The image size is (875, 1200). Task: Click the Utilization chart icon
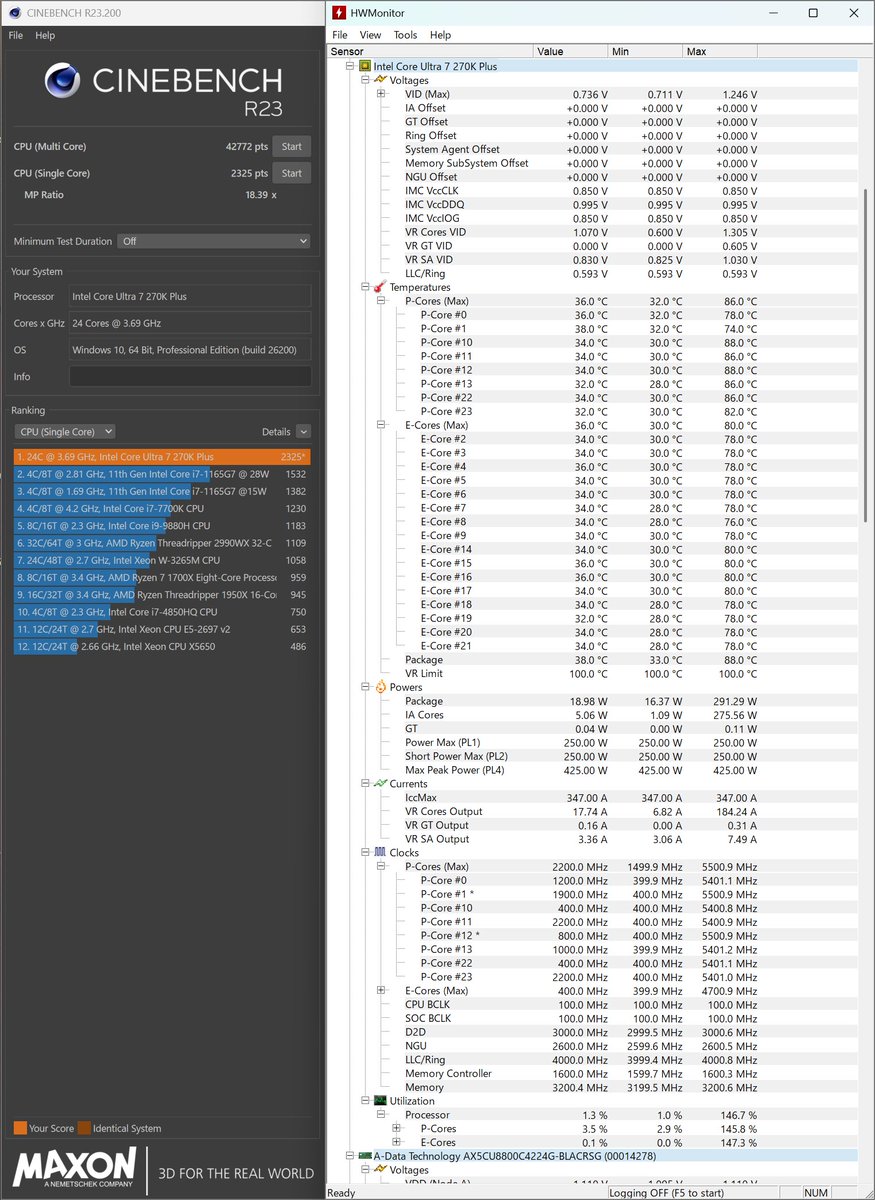click(380, 1101)
